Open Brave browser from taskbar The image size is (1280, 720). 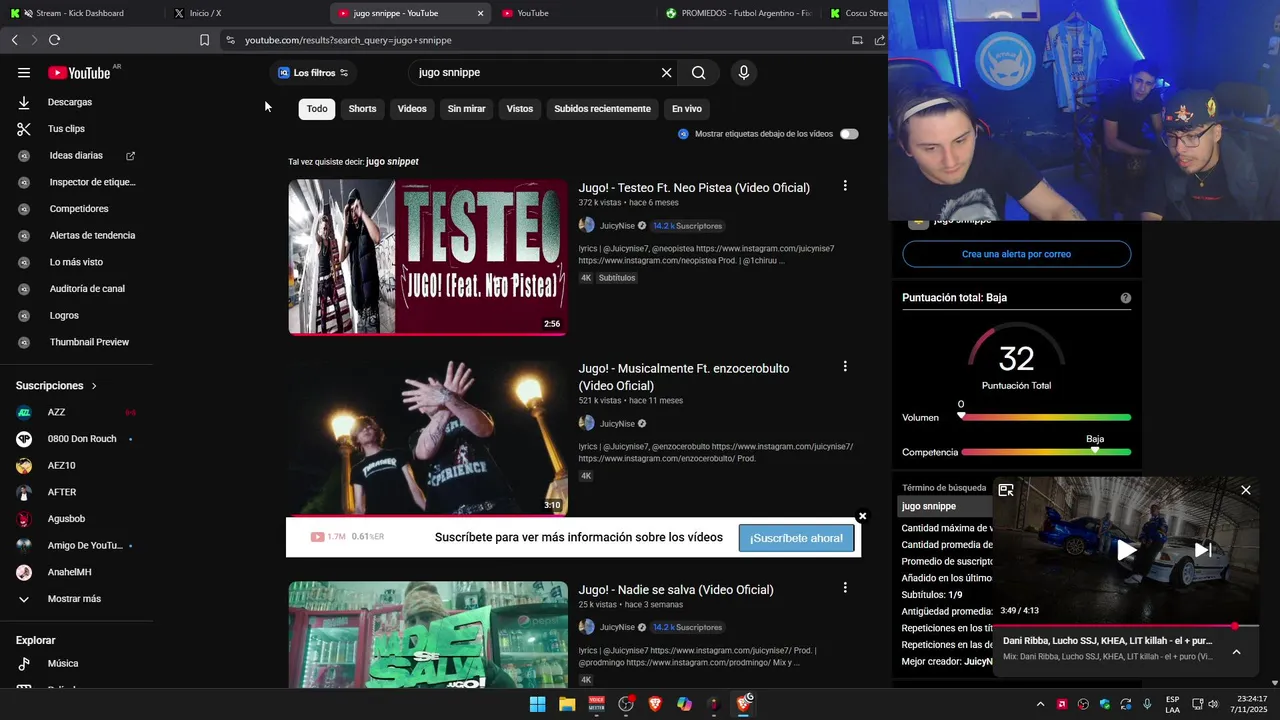point(655,704)
